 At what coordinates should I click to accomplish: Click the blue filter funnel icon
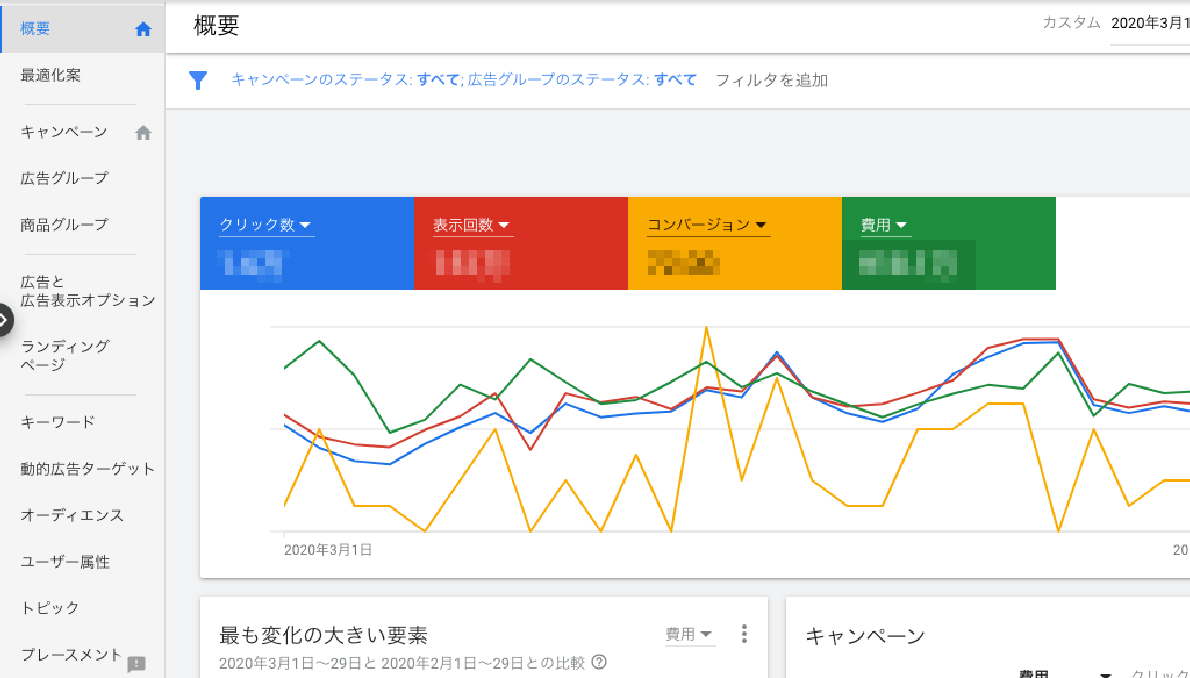pos(198,80)
